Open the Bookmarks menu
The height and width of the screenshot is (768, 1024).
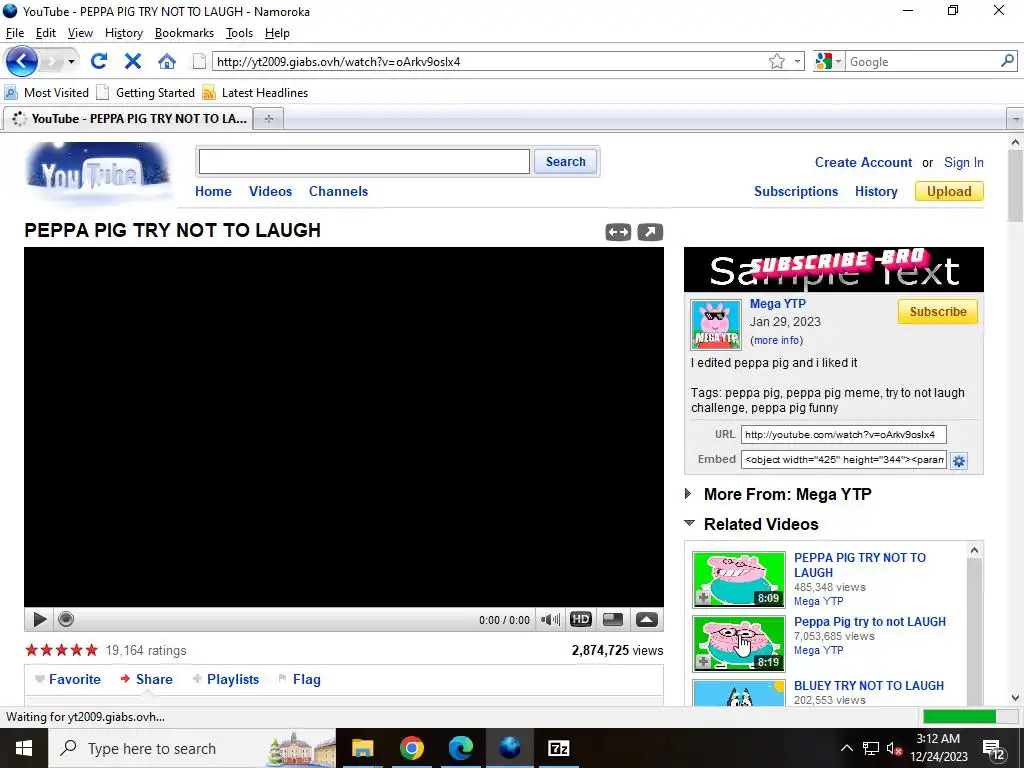[x=184, y=33]
